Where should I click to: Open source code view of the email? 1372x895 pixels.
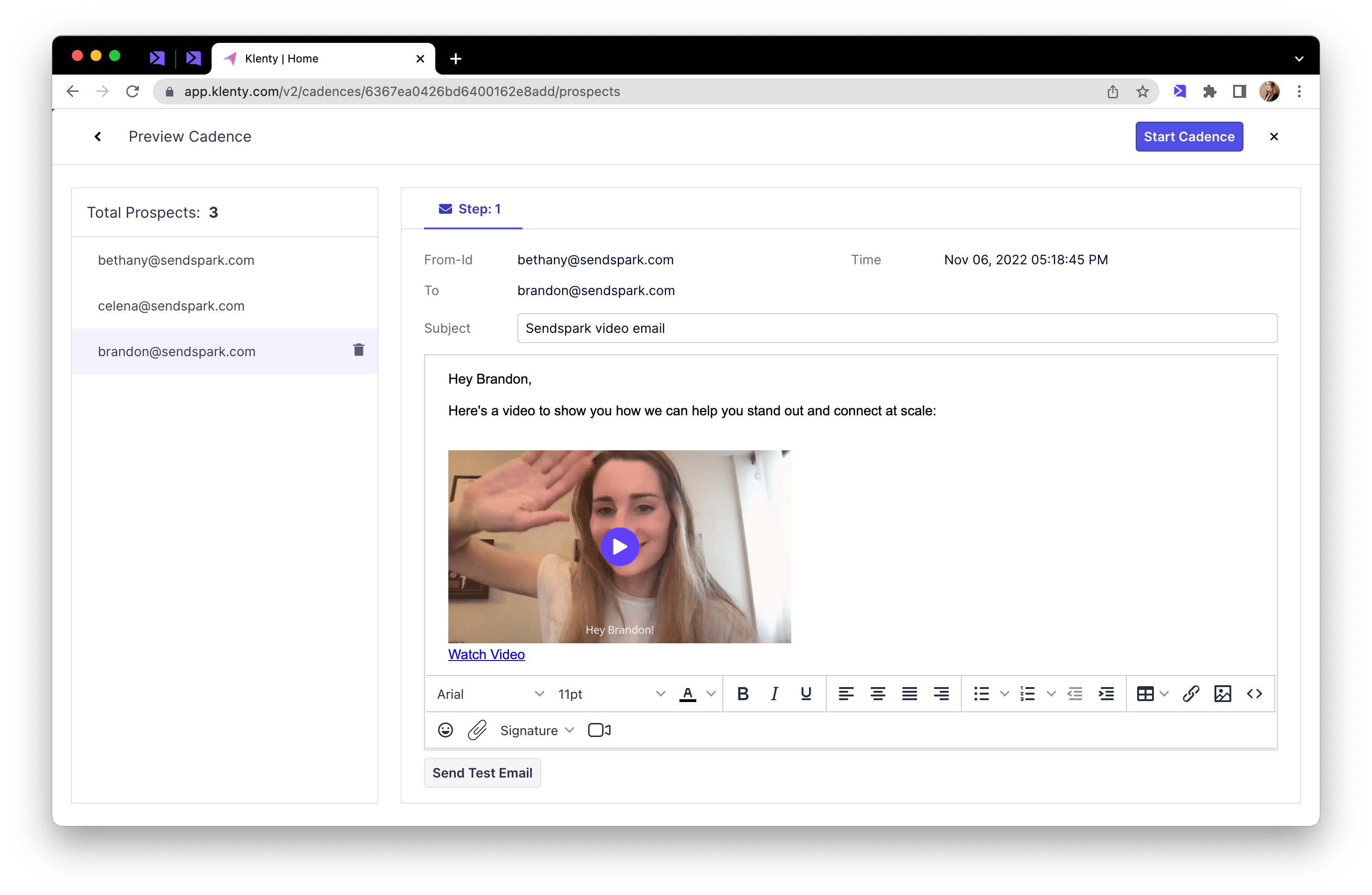[1255, 694]
